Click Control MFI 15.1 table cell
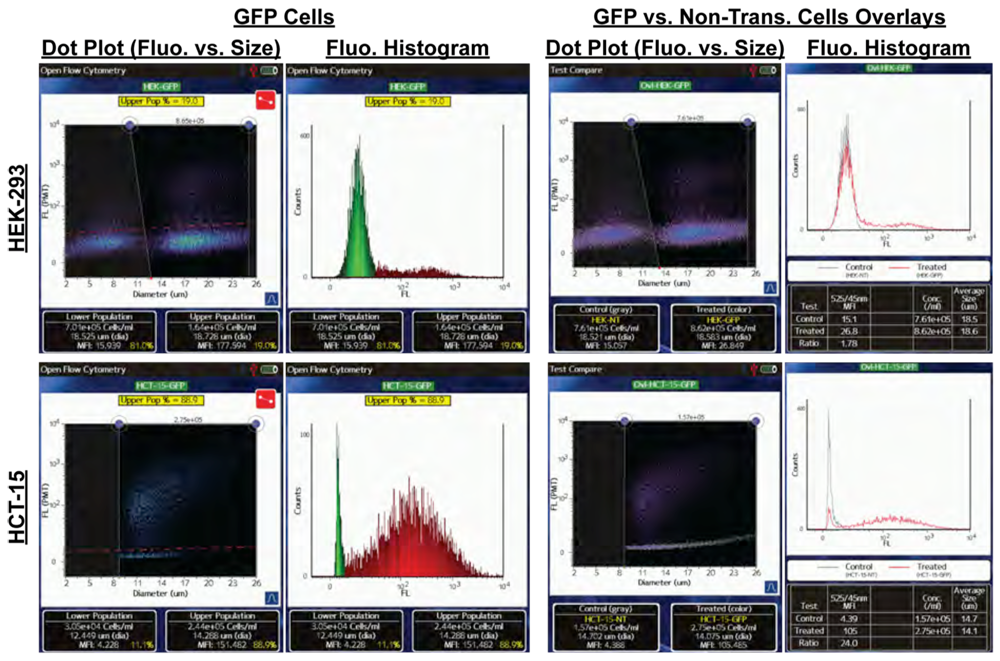The height and width of the screenshot is (661, 1000). pos(848,318)
